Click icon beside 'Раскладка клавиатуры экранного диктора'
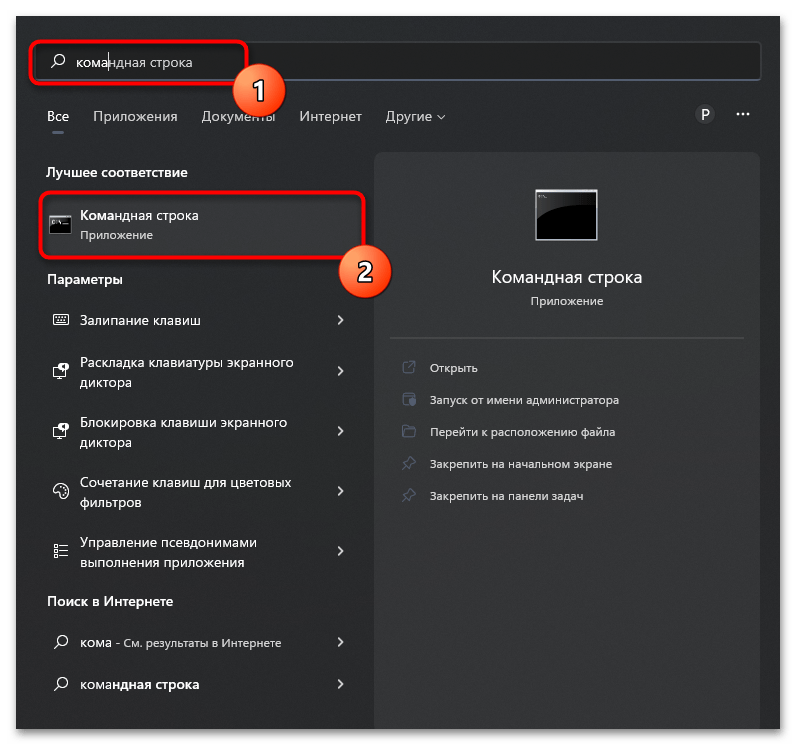796x745 pixels. click(x=61, y=371)
